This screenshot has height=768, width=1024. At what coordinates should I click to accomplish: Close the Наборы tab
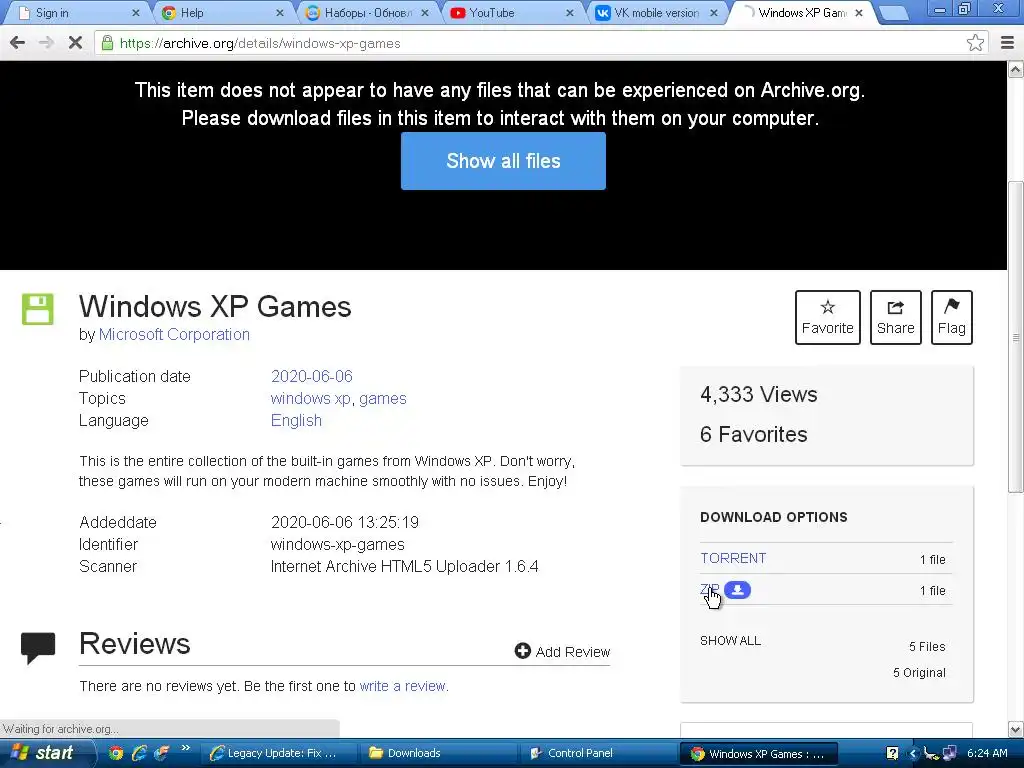coord(424,12)
